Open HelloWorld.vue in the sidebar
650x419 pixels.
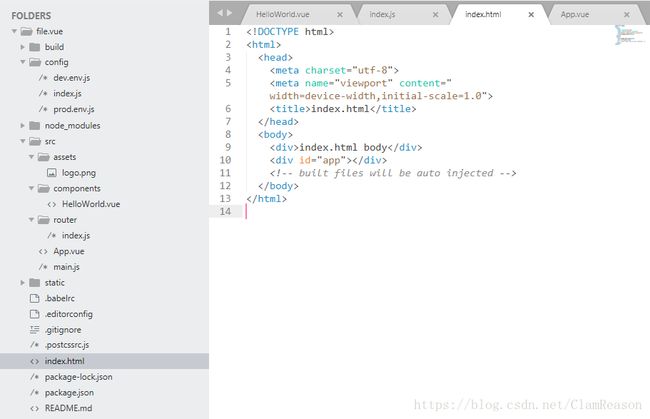(91, 204)
